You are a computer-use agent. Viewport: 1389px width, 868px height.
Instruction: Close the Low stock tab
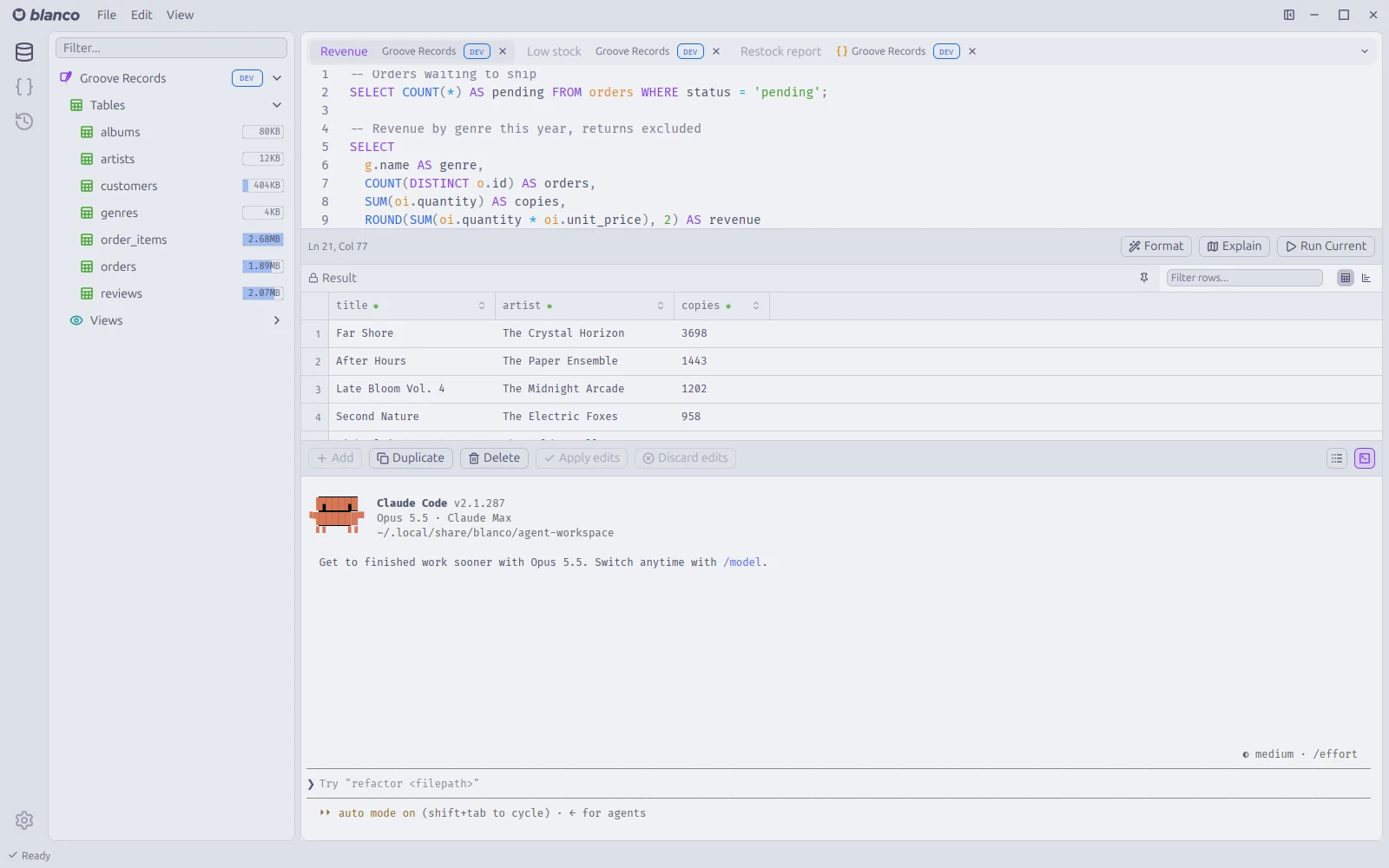click(x=716, y=51)
